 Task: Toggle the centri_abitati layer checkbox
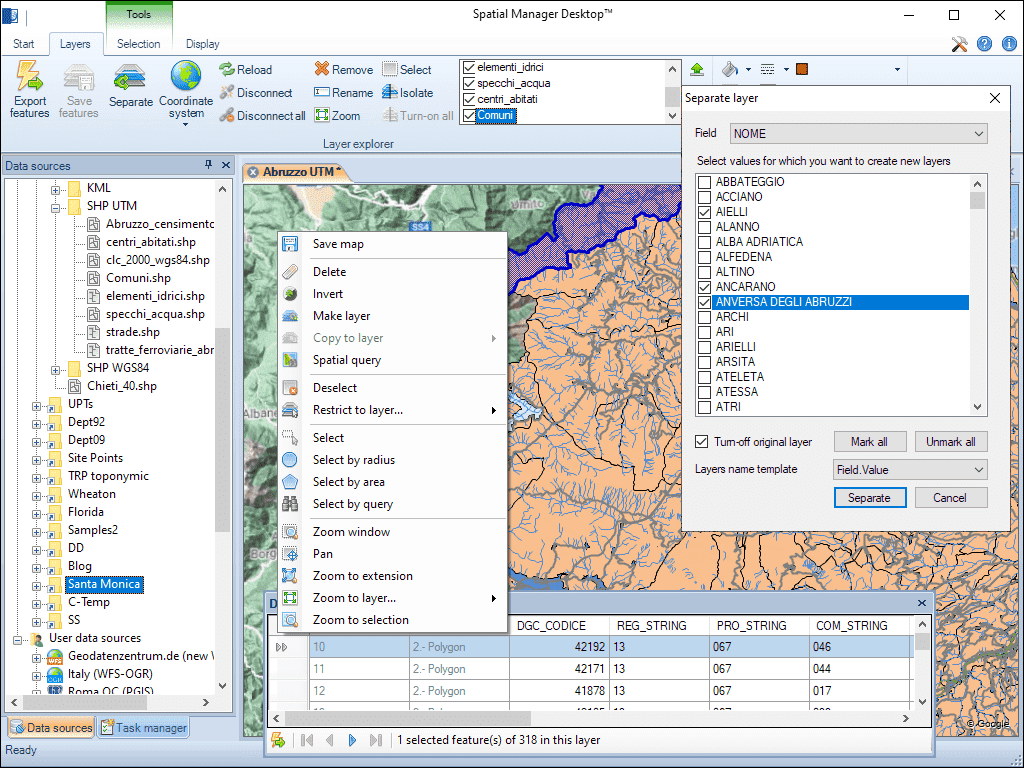[x=468, y=99]
